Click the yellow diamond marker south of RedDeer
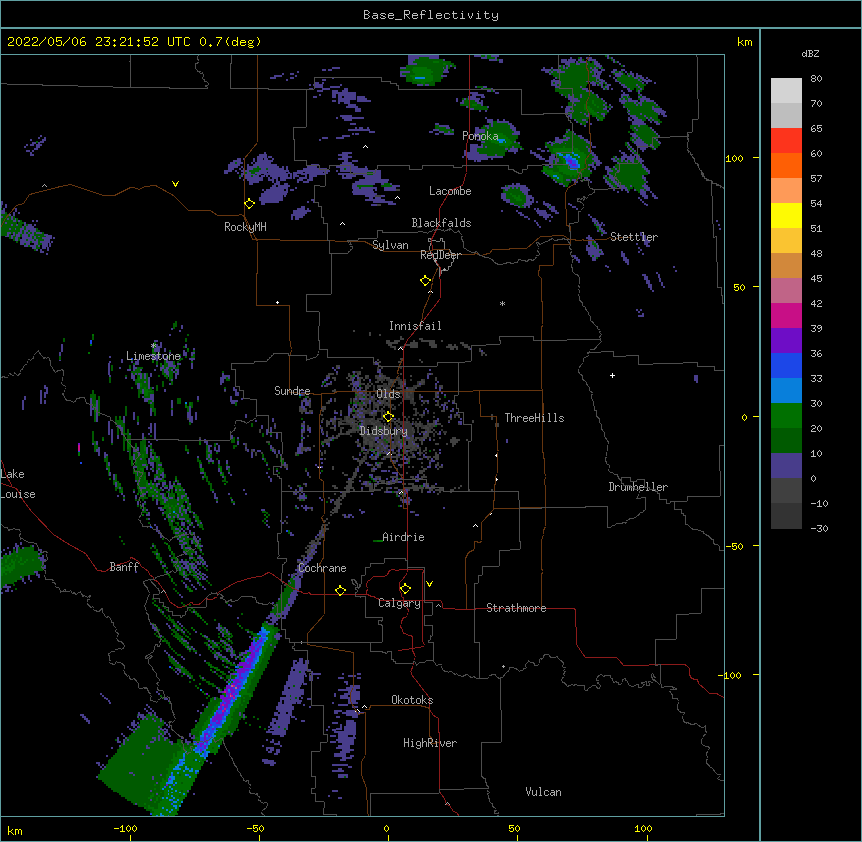This screenshot has width=862, height=842. pos(426,281)
